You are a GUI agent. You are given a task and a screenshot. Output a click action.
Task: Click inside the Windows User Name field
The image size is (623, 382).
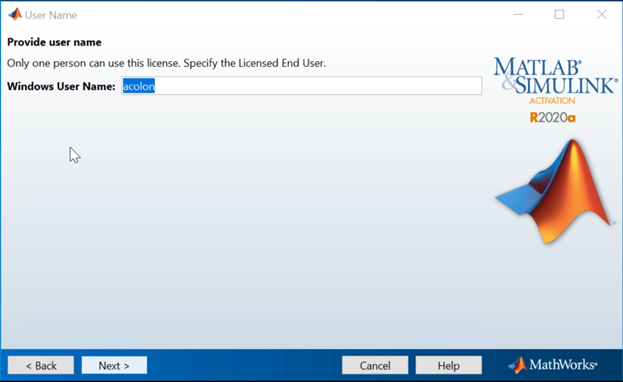302,86
